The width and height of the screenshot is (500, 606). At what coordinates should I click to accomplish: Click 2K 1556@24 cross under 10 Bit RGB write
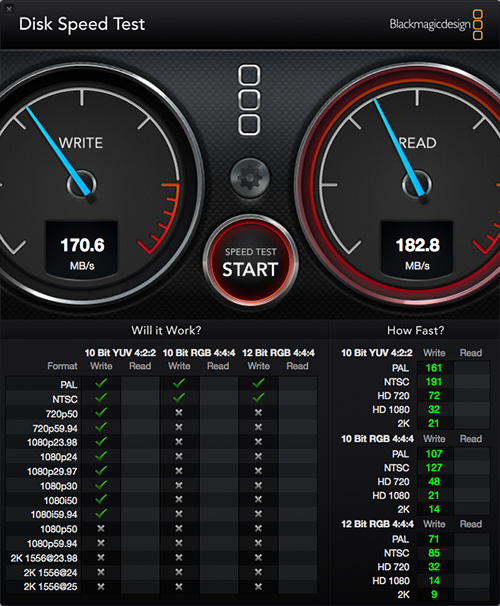point(179,572)
